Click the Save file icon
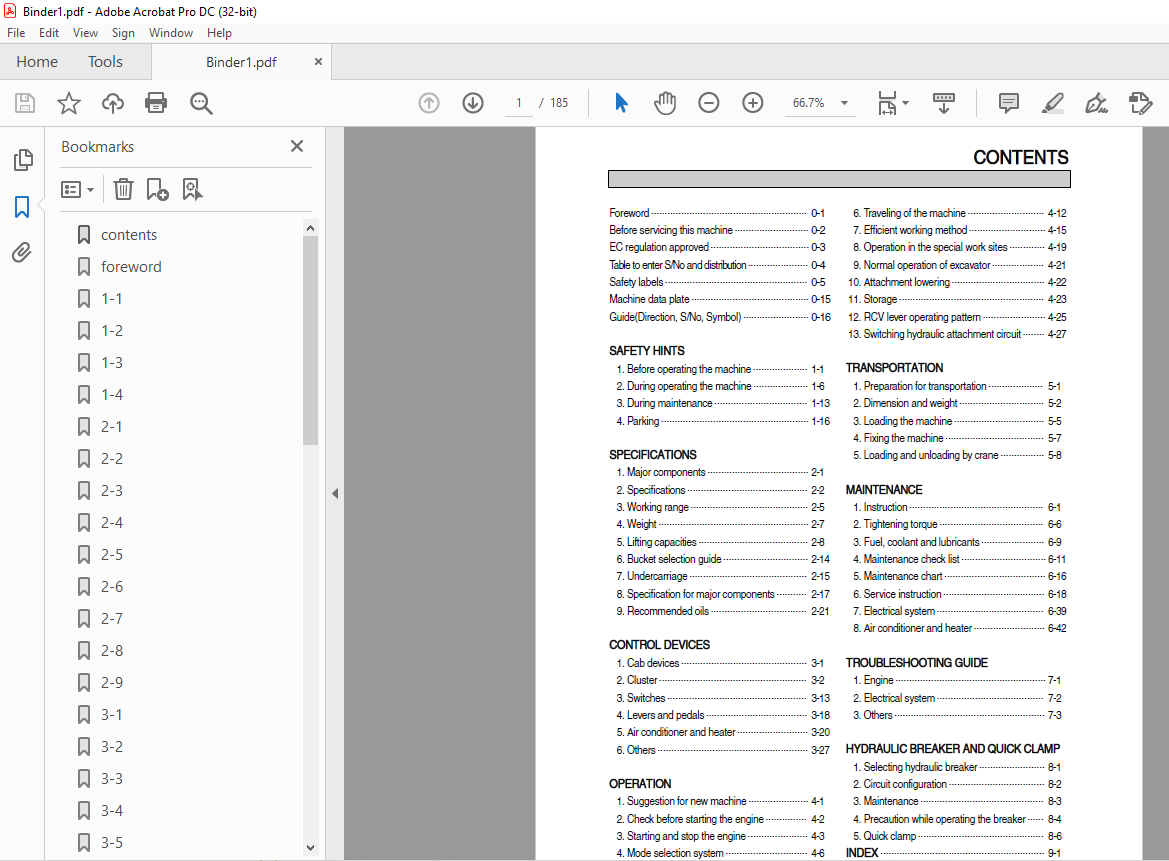The height and width of the screenshot is (861, 1169). point(25,103)
